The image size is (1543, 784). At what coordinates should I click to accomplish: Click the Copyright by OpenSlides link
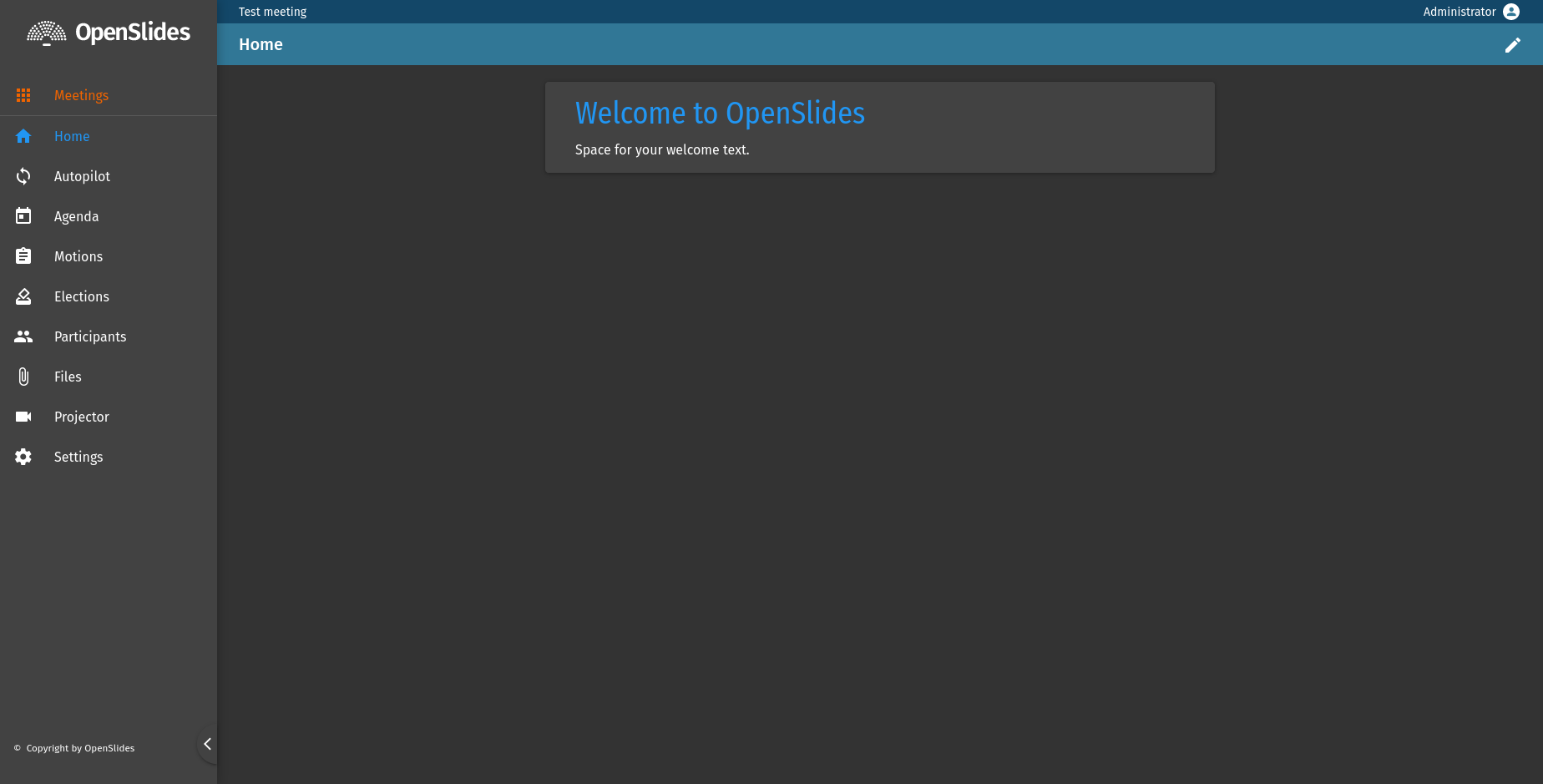pos(79,748)
